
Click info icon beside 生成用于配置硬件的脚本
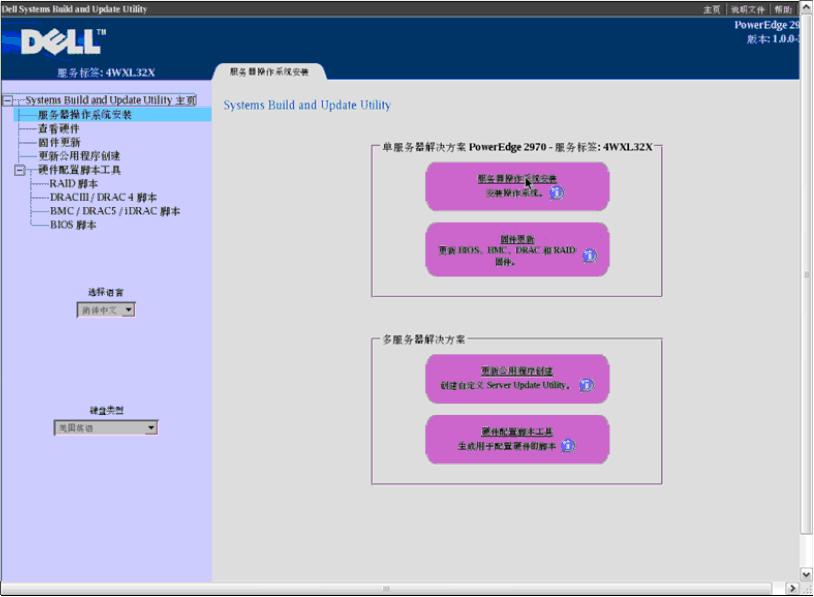point(568,445)
